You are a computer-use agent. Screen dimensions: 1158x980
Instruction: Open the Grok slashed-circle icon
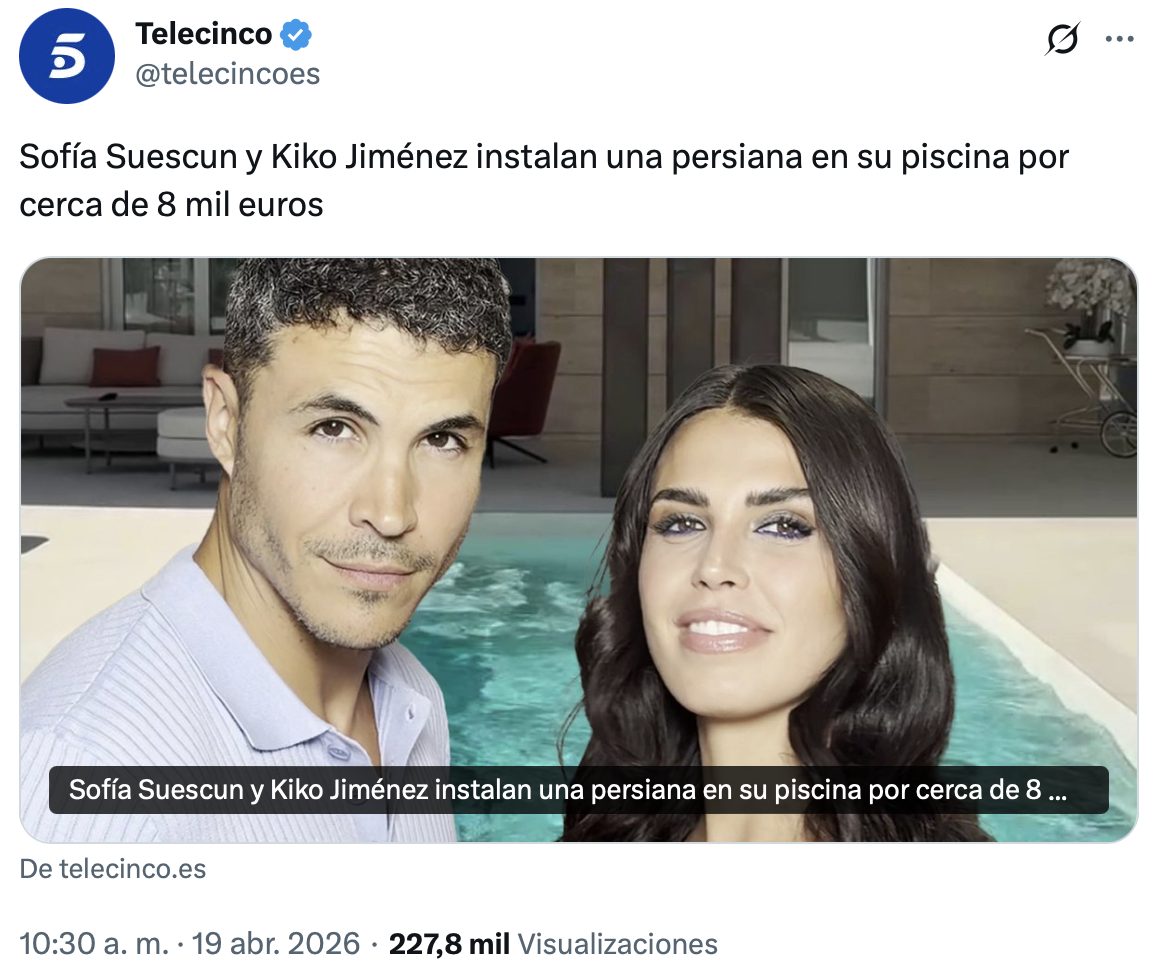click(x=1062, y=38)
